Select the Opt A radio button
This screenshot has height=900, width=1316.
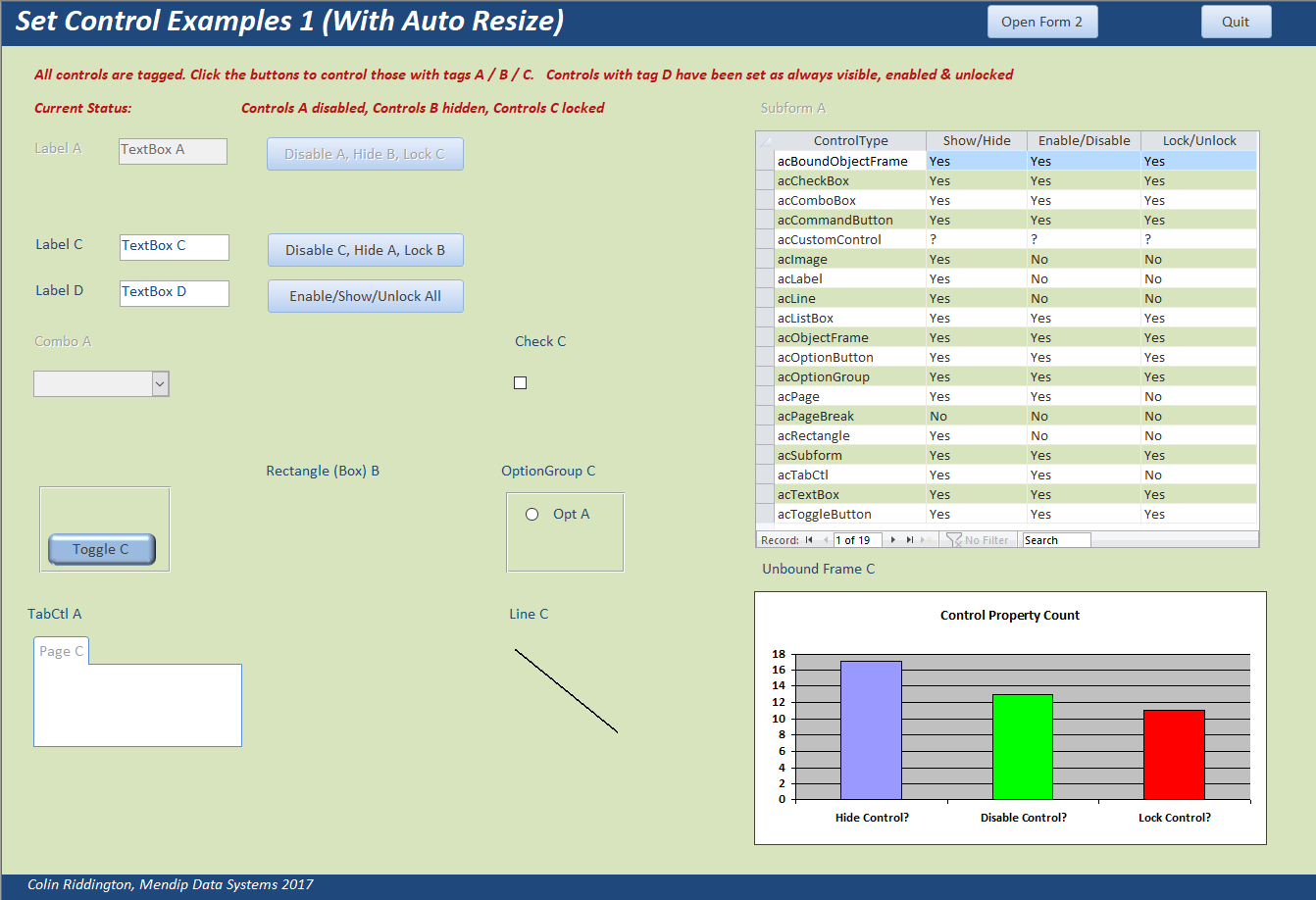click(x=532, y=514)
